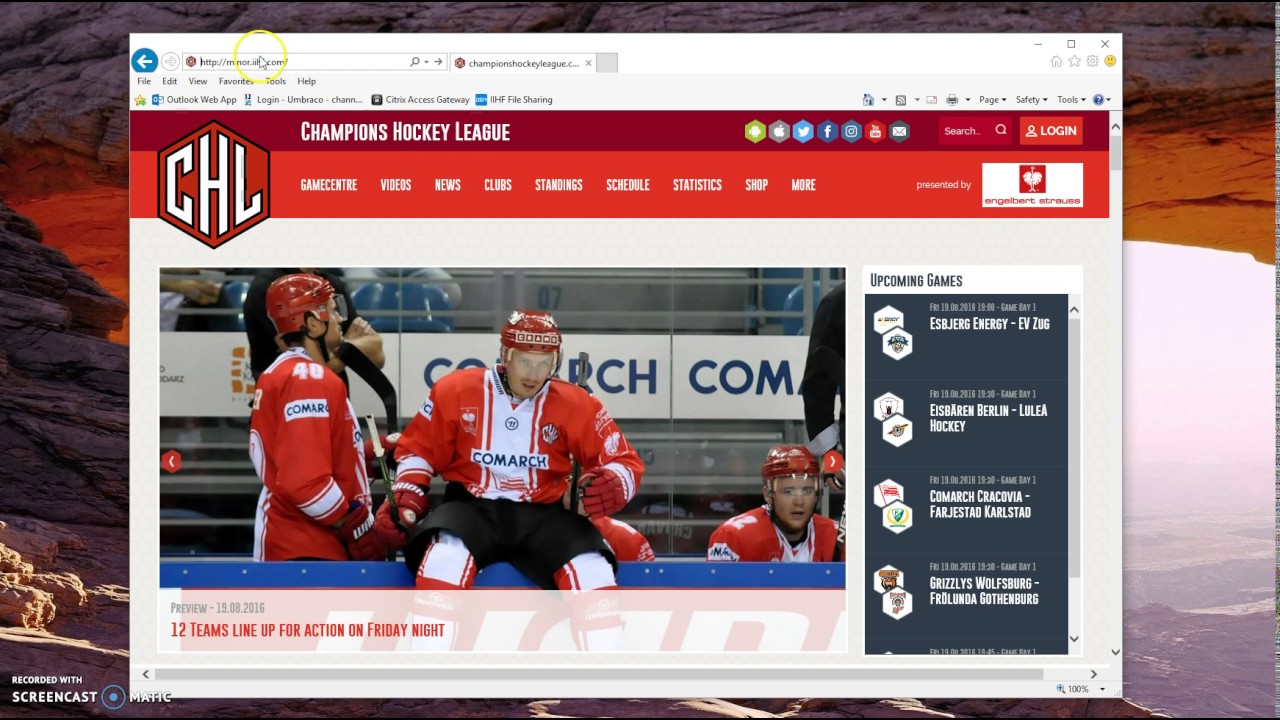1280x720 pixels.
Task: Click the site Search input field
Action: click(965, 131)
